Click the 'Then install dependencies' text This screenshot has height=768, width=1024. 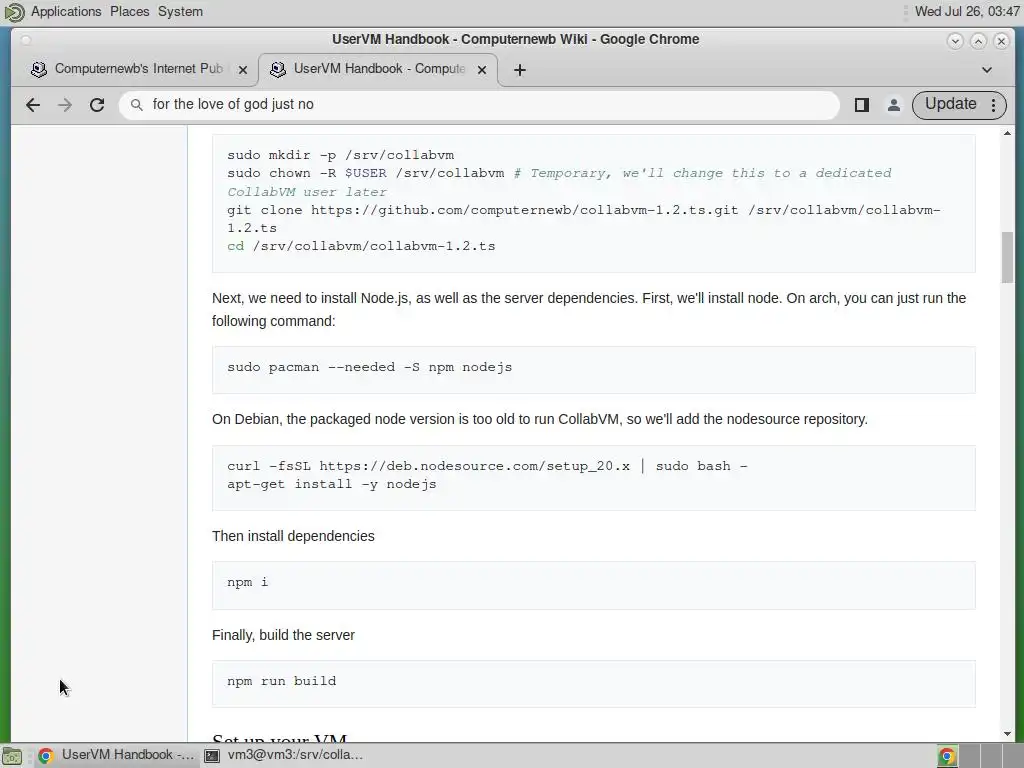(x=293, y=536)
